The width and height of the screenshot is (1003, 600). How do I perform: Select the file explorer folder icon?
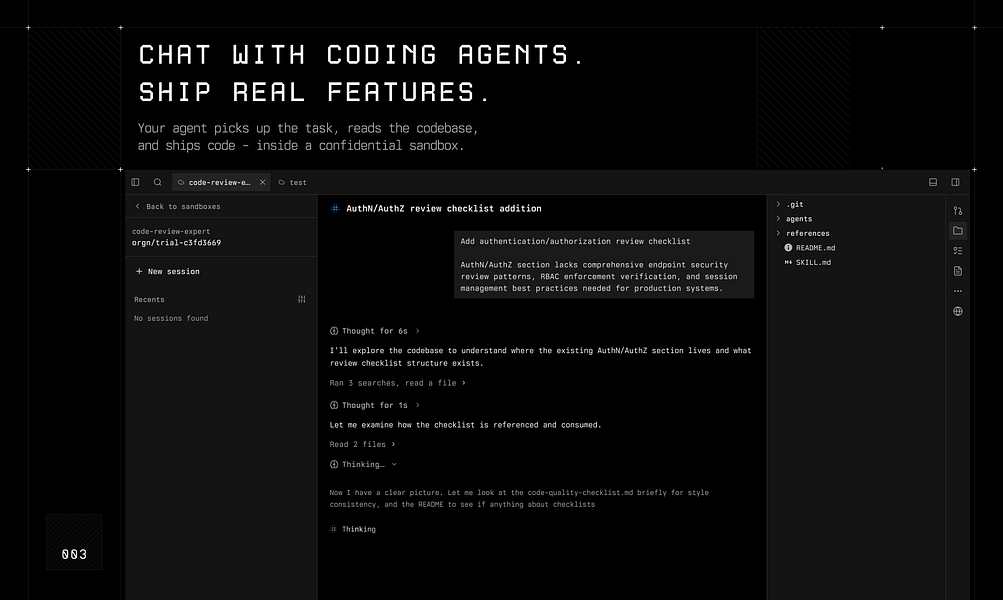pyautogui.click(x=958, y=230)
